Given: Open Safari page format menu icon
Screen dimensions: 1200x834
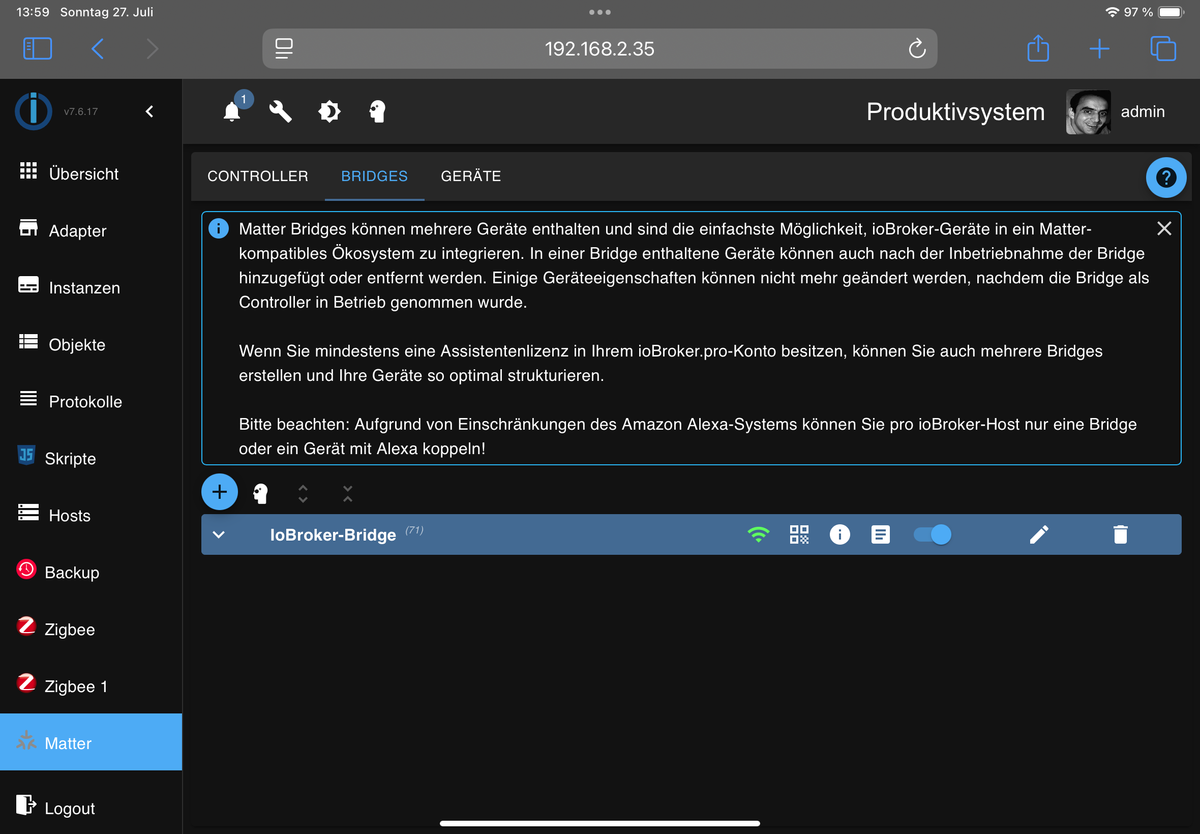Looking at the screenshot, I should (x=284, y=48).
